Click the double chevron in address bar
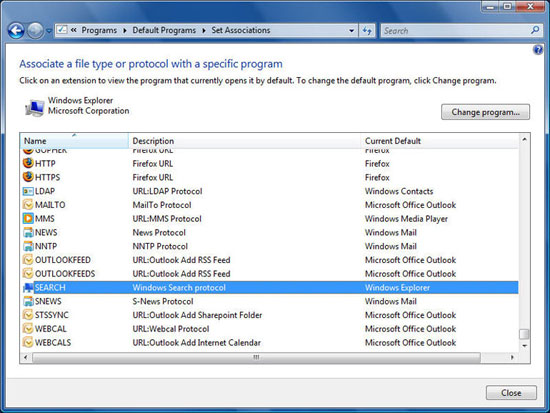Image resolution: width=550 pixels, height=413 pixels. (x=74, y=30)
